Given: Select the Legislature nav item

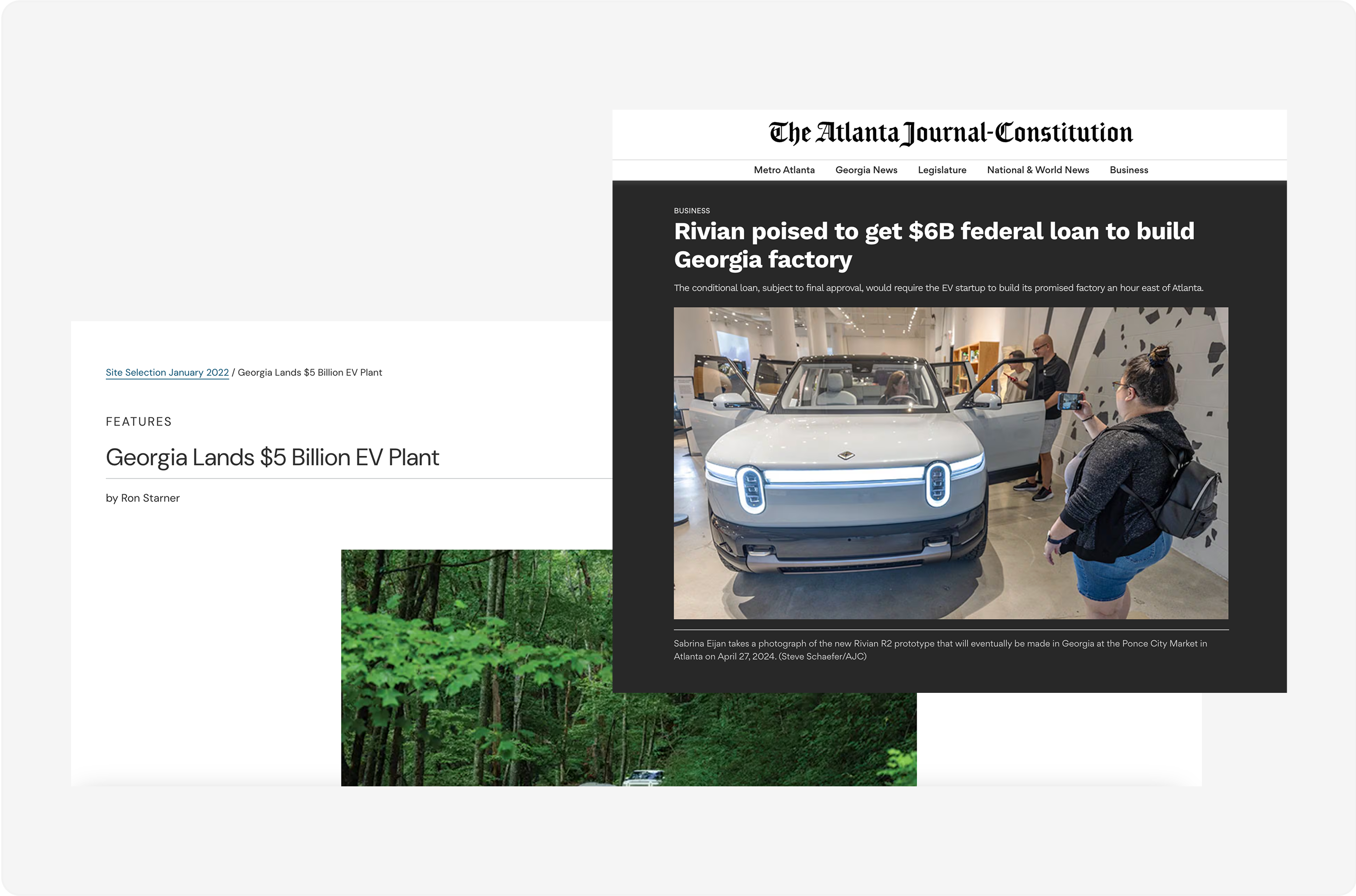Looking at the screenshot, I should pyautogui.click(x=942, y=170).
